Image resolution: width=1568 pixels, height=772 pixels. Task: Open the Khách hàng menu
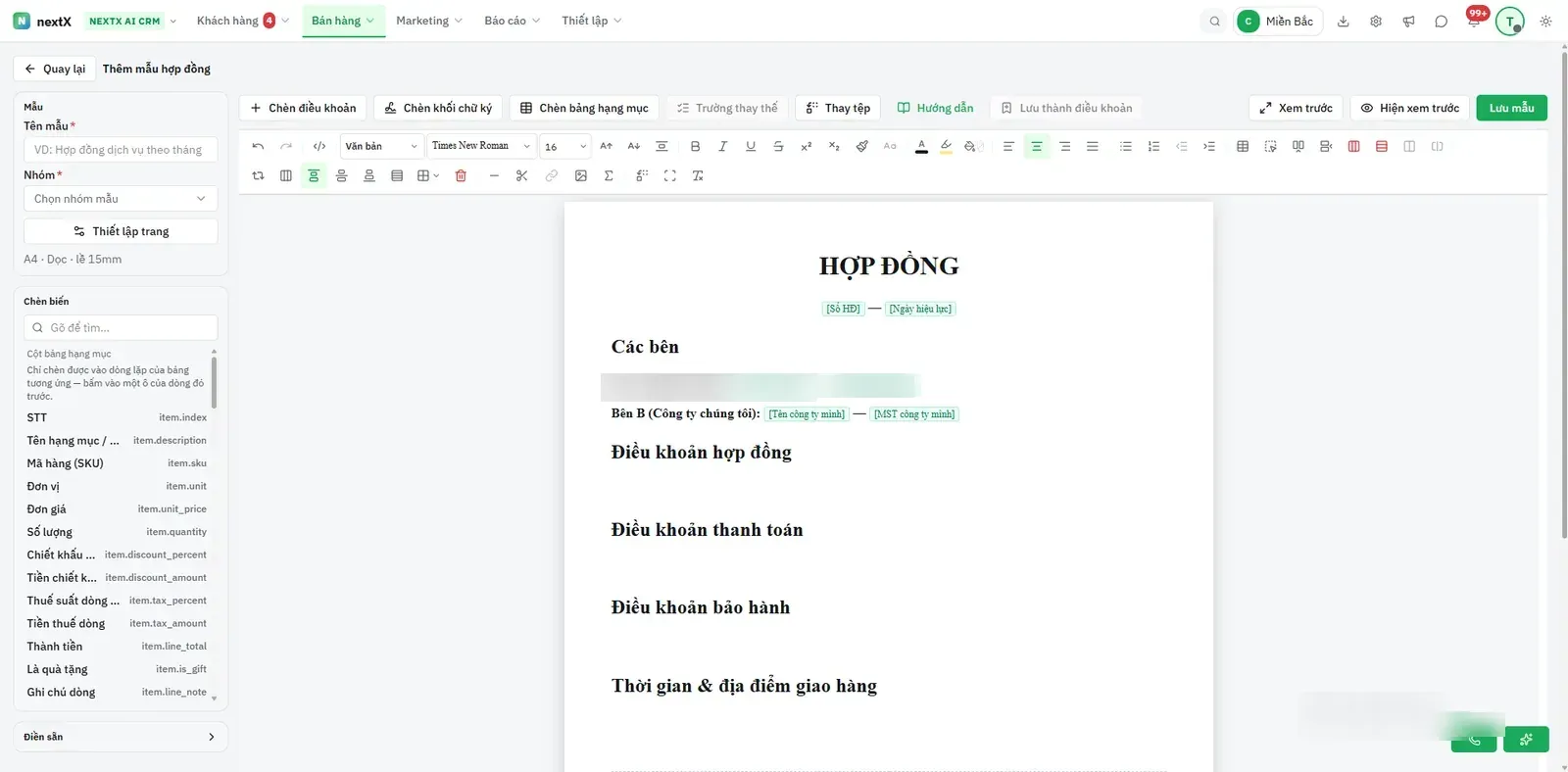point(243,21)
